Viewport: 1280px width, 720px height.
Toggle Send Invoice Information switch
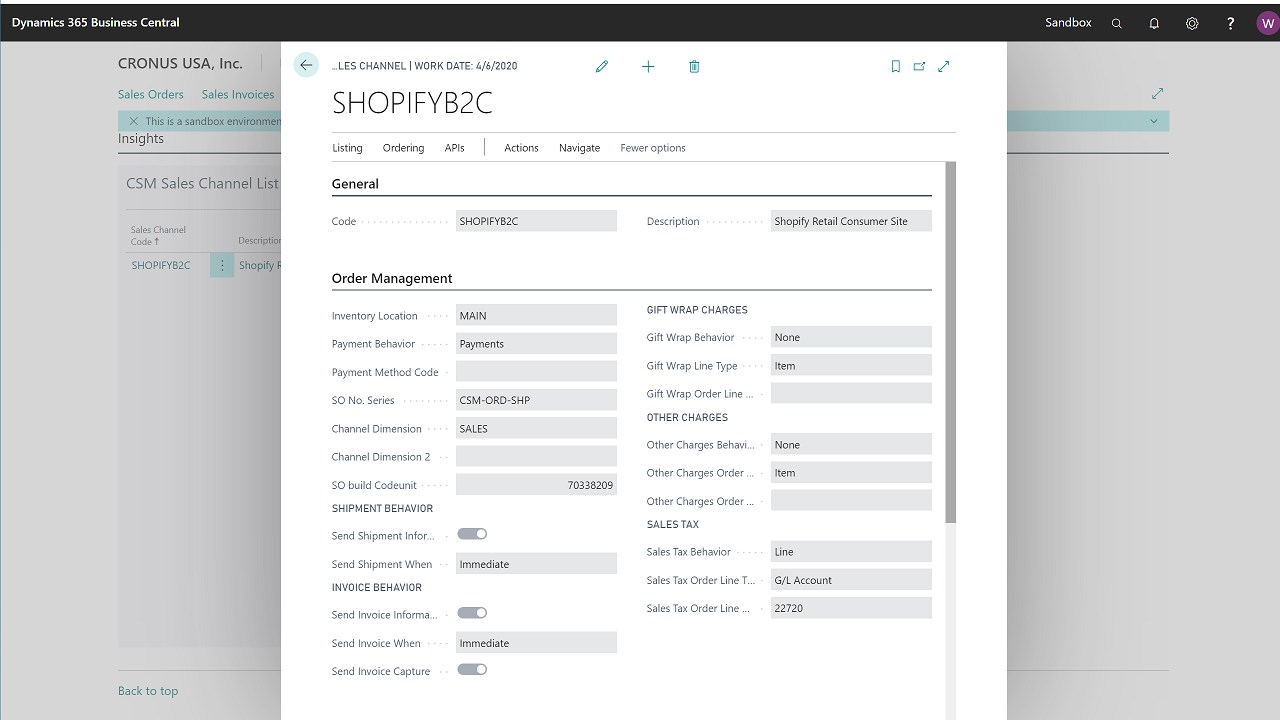coord(472,613)
